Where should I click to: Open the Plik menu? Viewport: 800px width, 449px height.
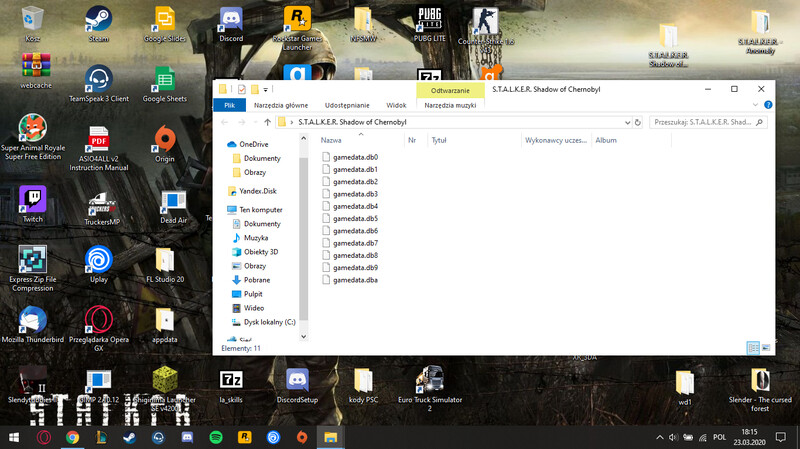click(x=229, y=104)
